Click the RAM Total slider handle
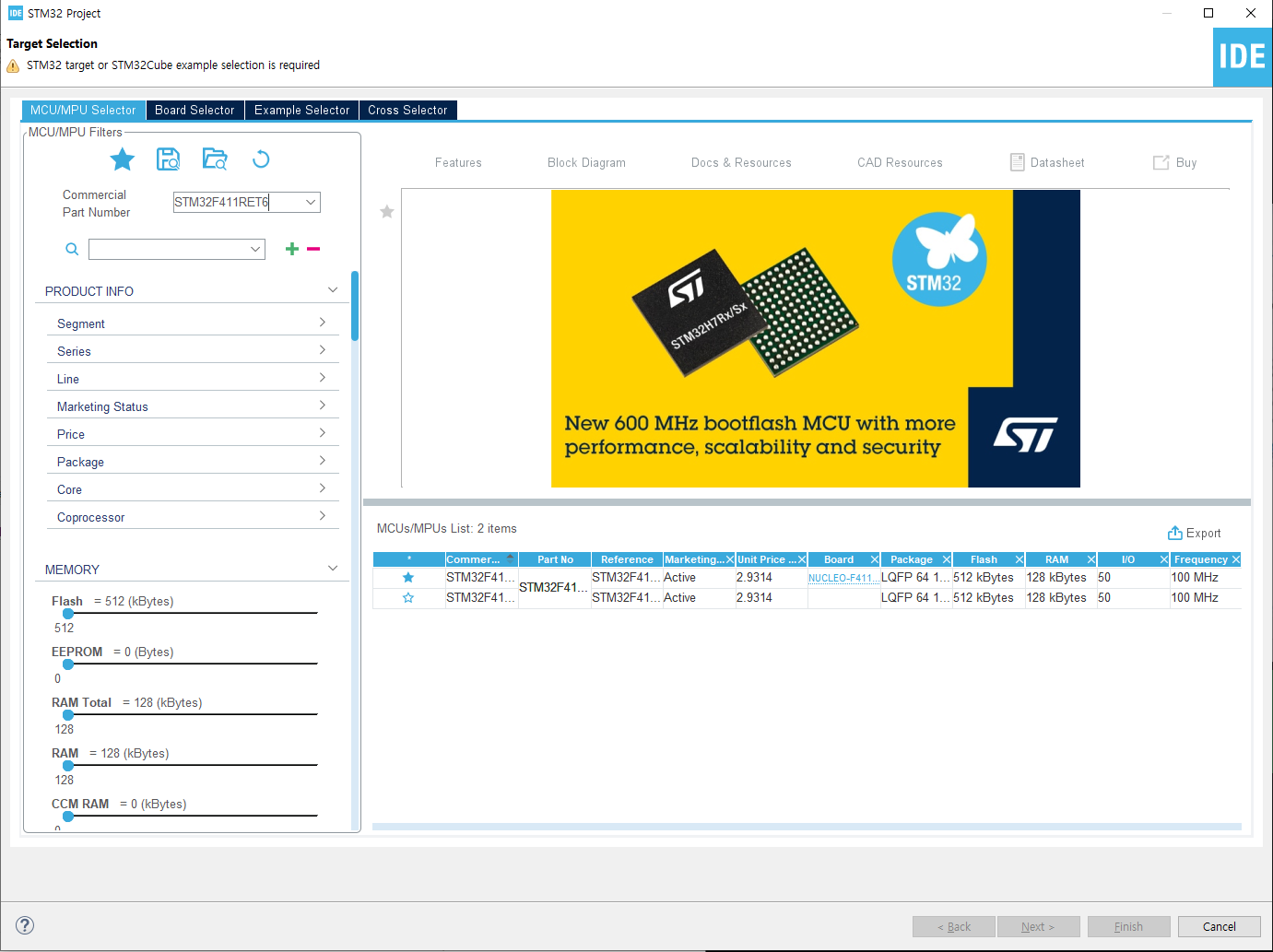 point(68,714)
